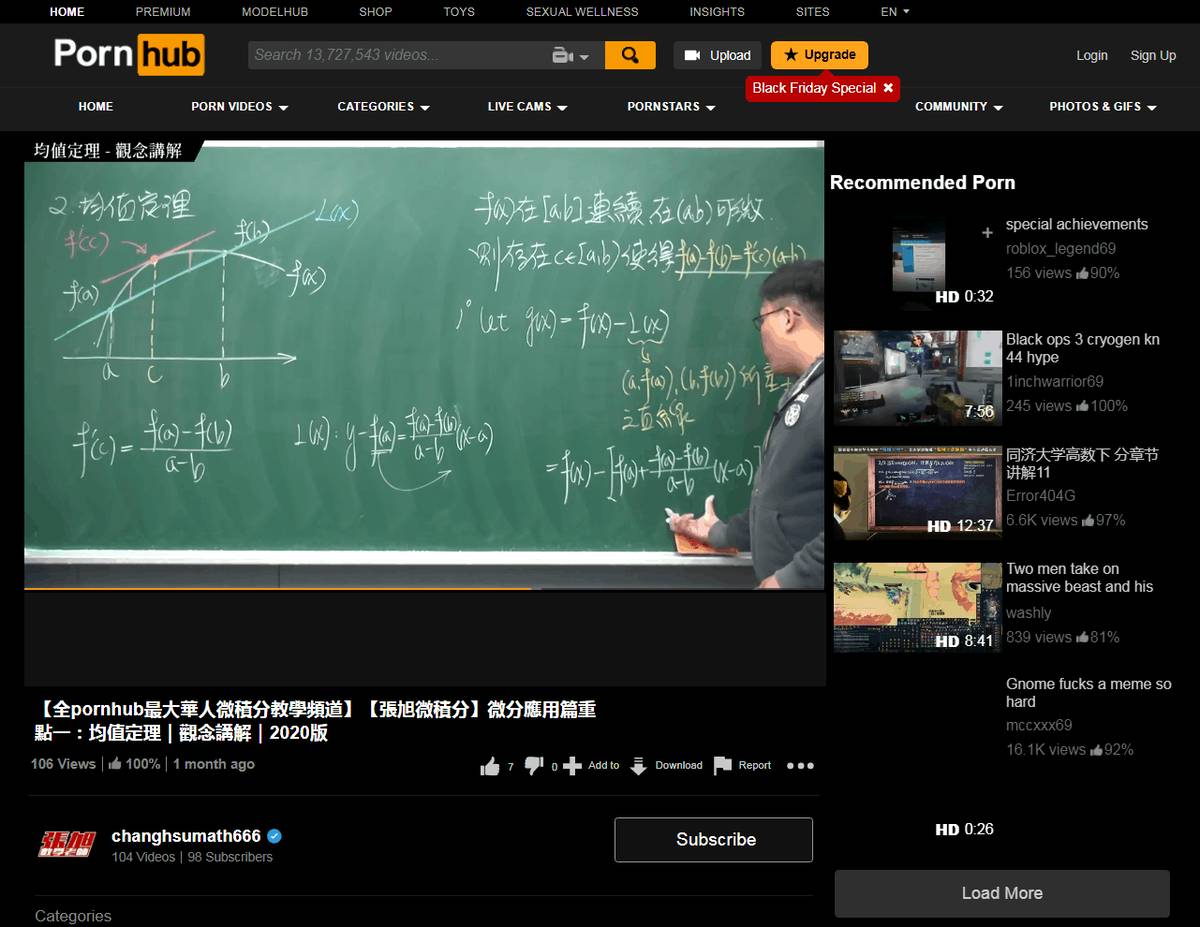
Task: Expand the Categories navigation dropdown
Action: point(384,107)
